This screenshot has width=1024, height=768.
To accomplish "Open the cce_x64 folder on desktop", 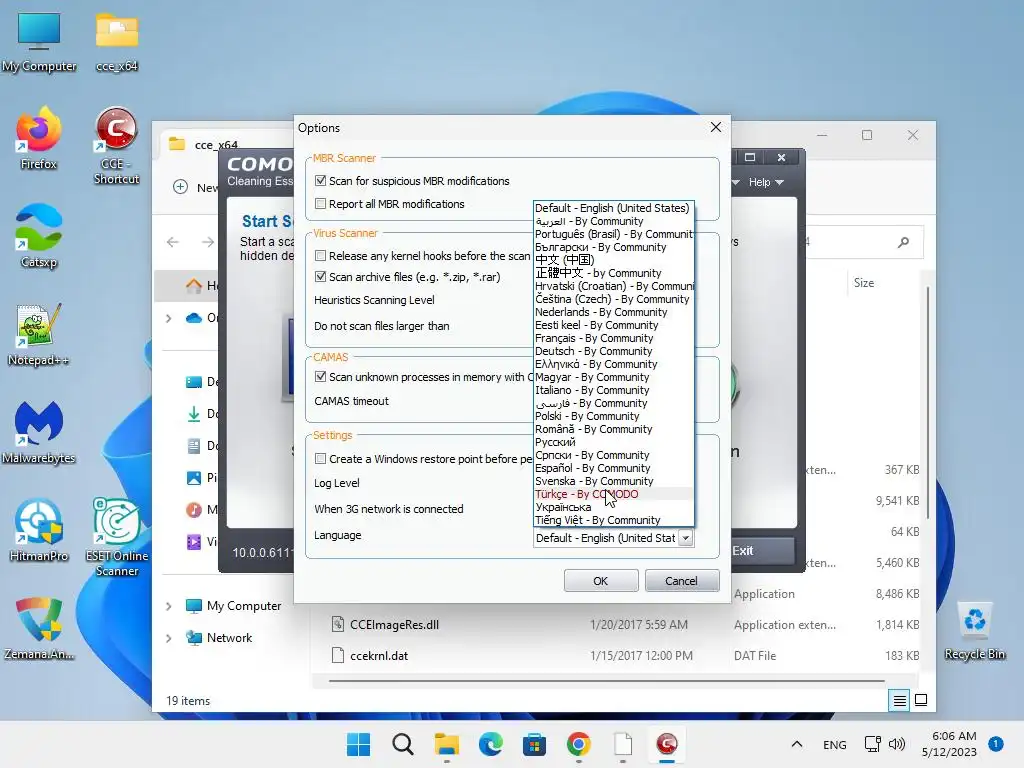I will pyautogui.click(x=117, y=42).
